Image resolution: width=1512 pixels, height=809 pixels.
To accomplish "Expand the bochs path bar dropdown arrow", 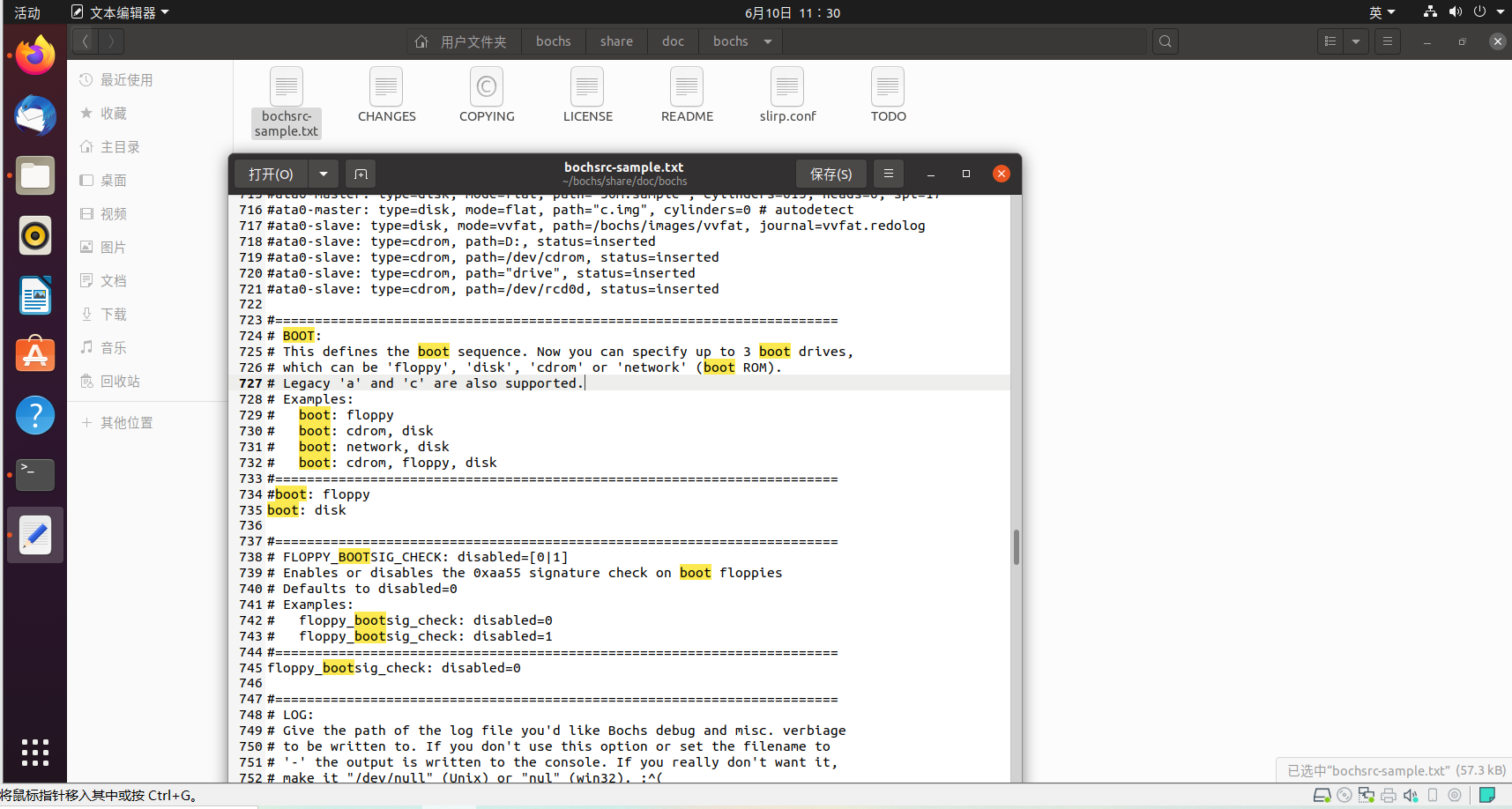I will pyautogui.click(x=767, y=41).
